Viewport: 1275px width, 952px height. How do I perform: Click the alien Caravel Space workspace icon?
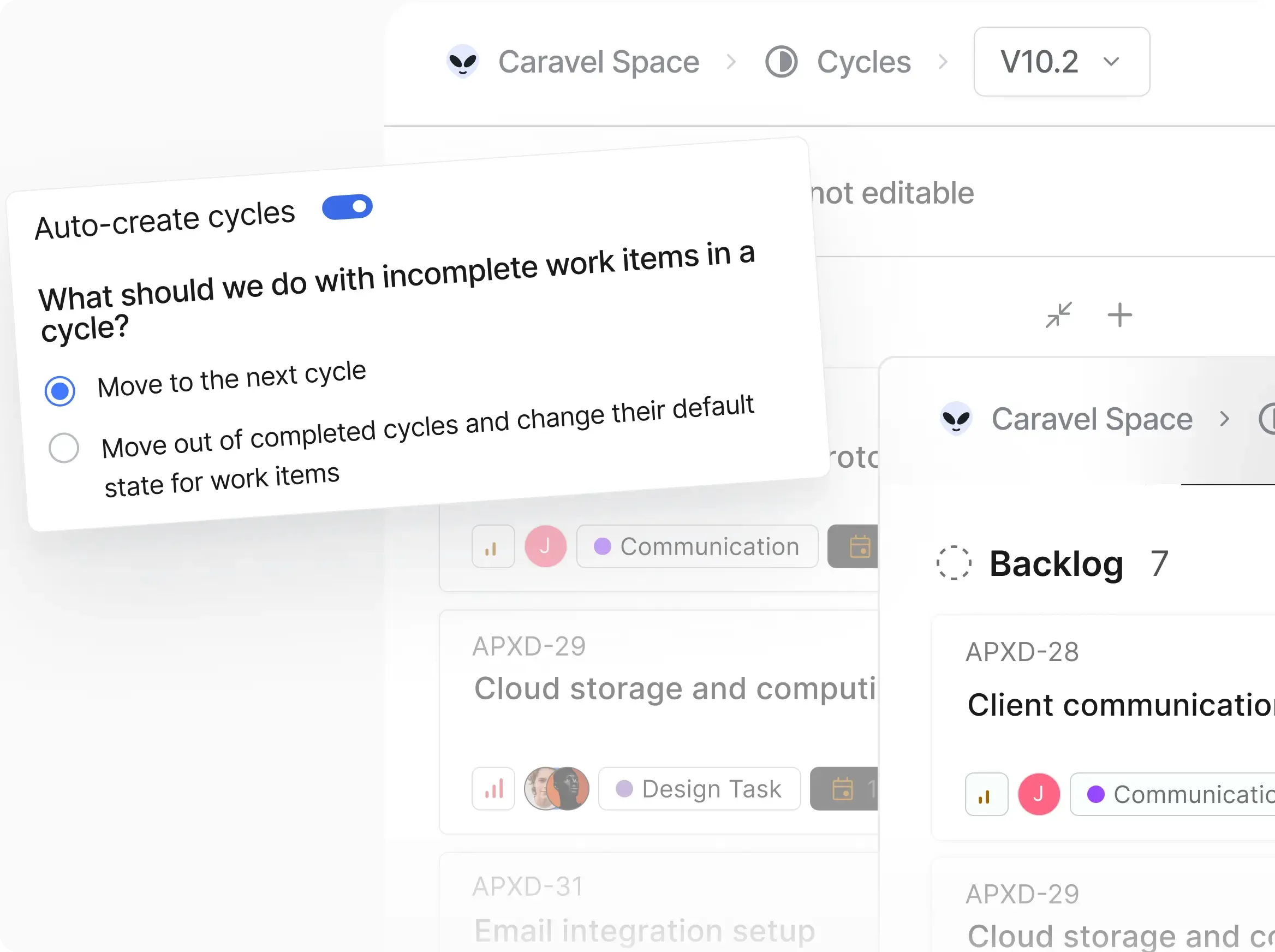463,62
